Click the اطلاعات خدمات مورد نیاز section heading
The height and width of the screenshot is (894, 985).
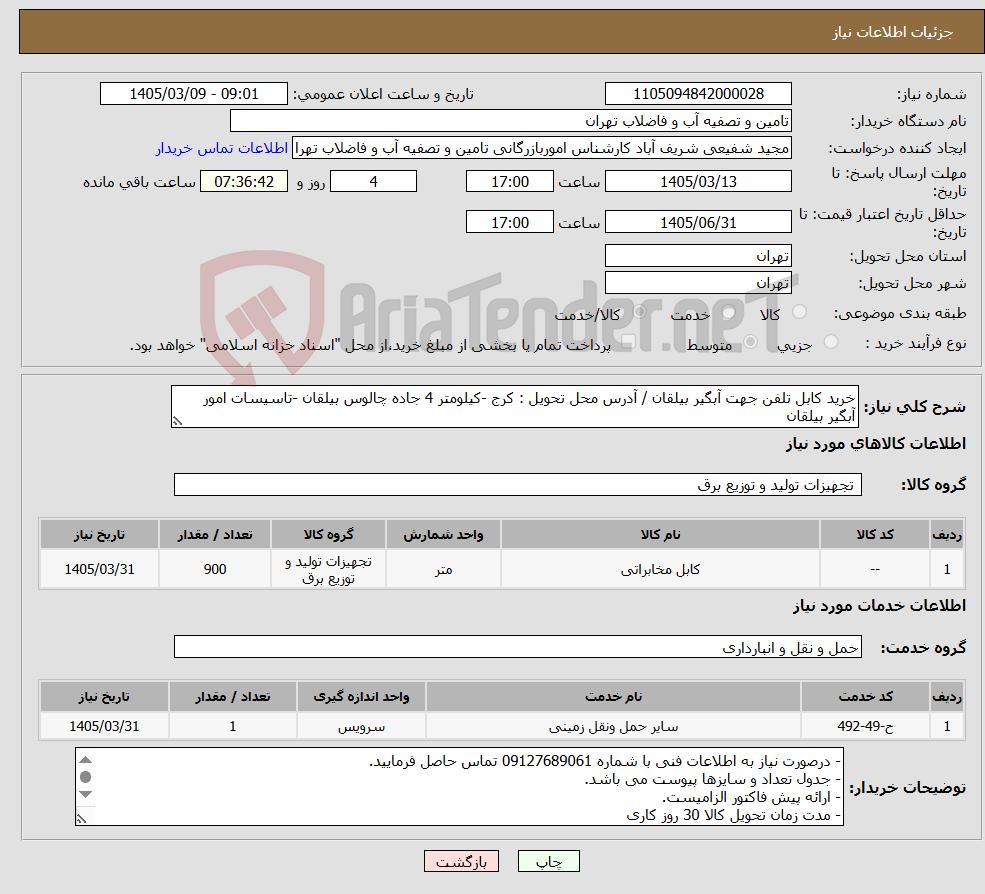[x=879, y=606]
